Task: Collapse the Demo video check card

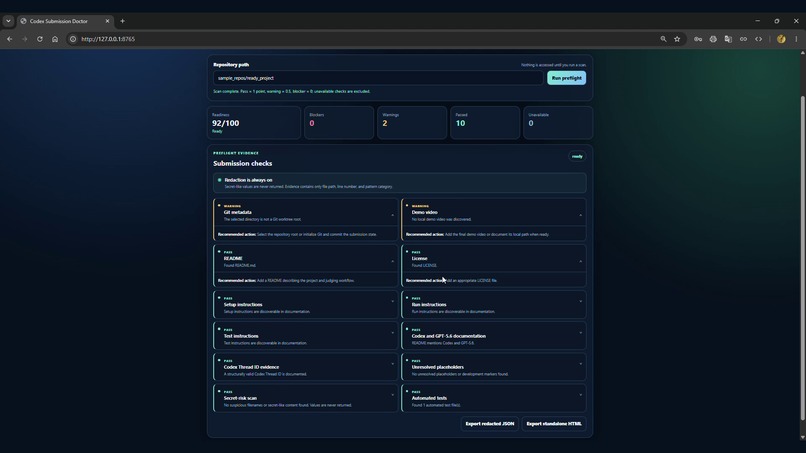Action: 581,215
